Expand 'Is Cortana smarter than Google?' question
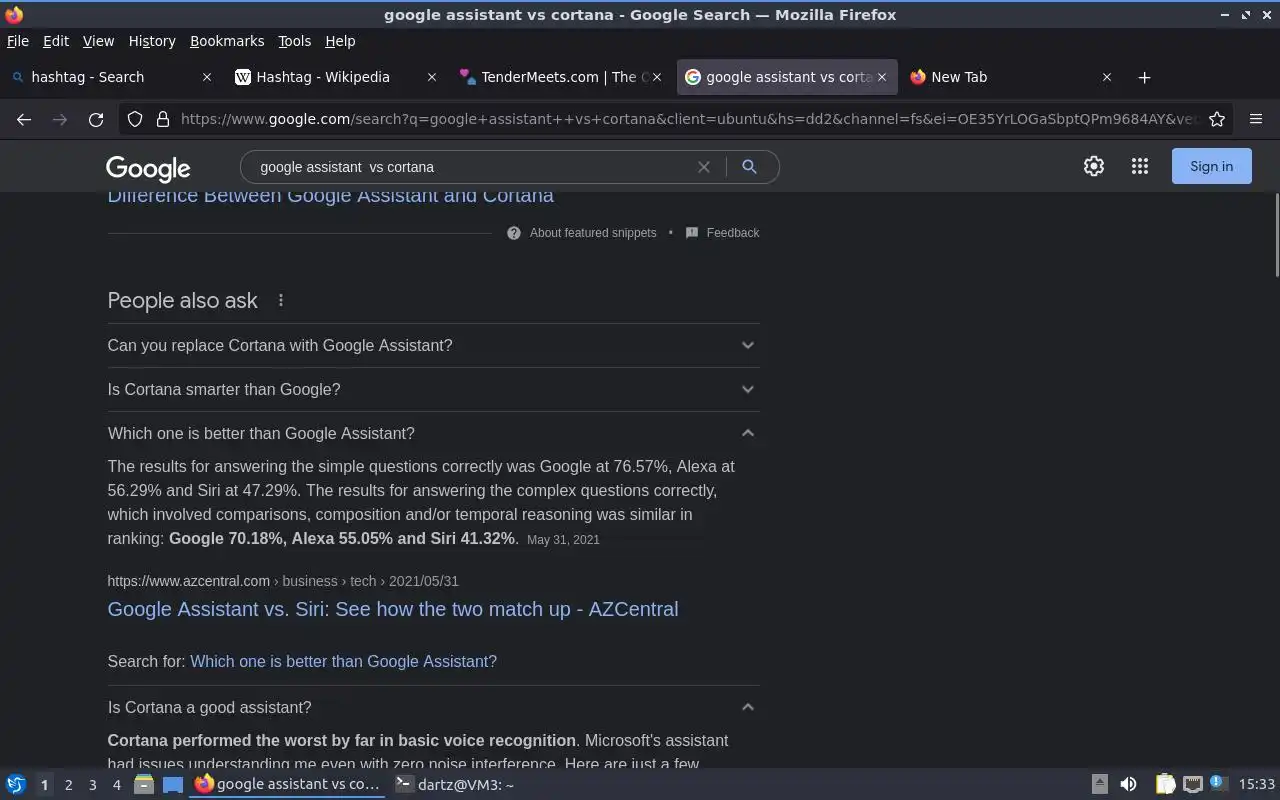The image size is (1280, 800). point(433,389)
